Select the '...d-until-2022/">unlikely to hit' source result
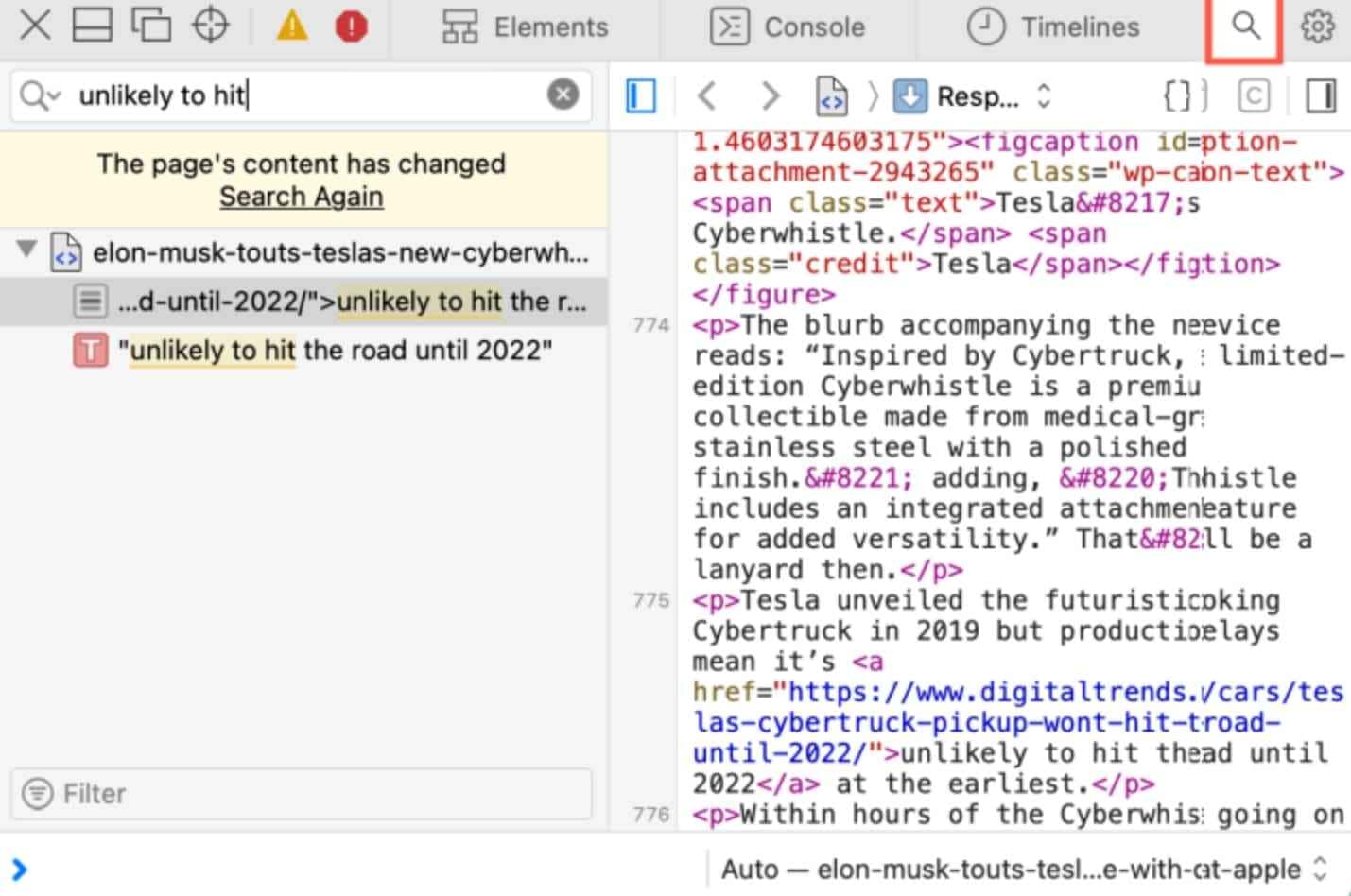 [303, 302]
